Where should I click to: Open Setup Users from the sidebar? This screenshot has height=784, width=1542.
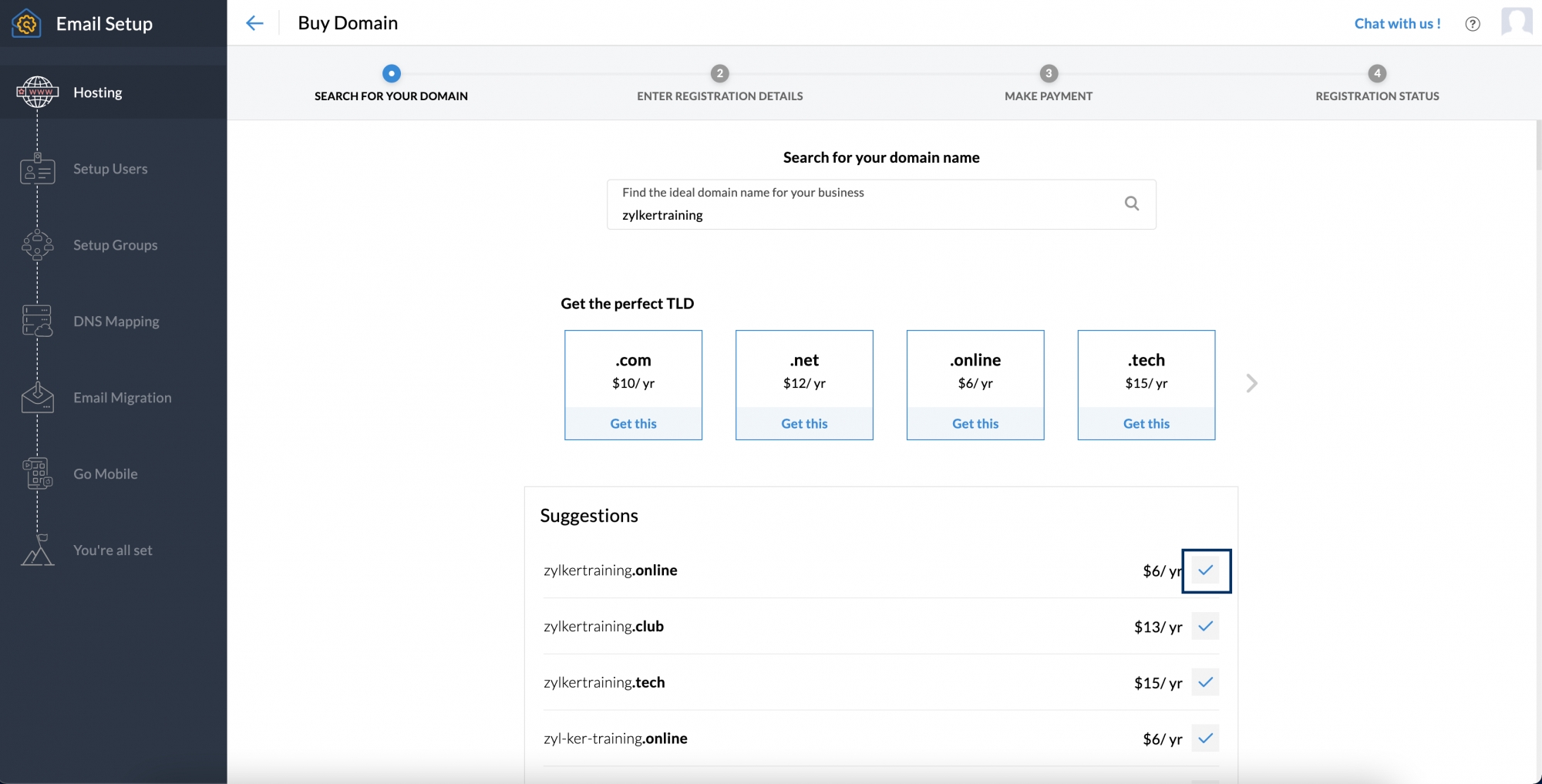[x=37, y=169]
